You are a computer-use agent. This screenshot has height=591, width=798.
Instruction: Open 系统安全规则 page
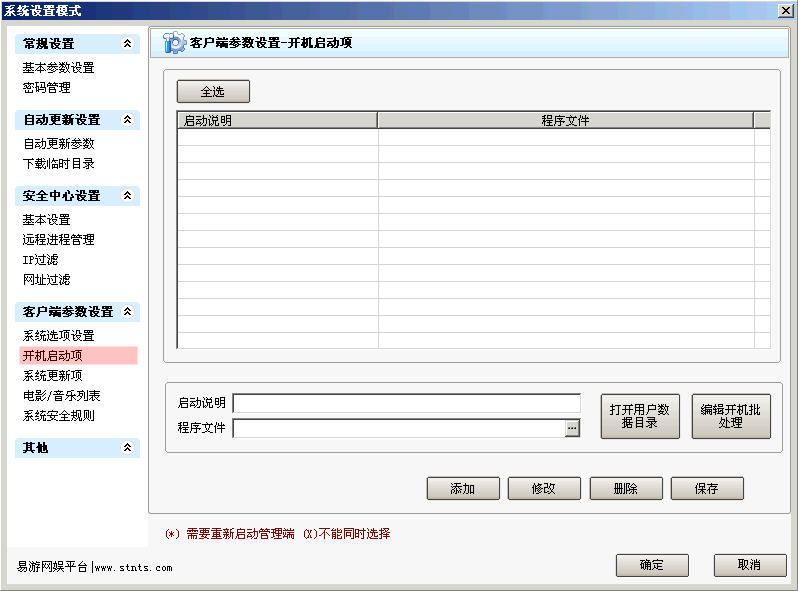click(x=59, y=415)
